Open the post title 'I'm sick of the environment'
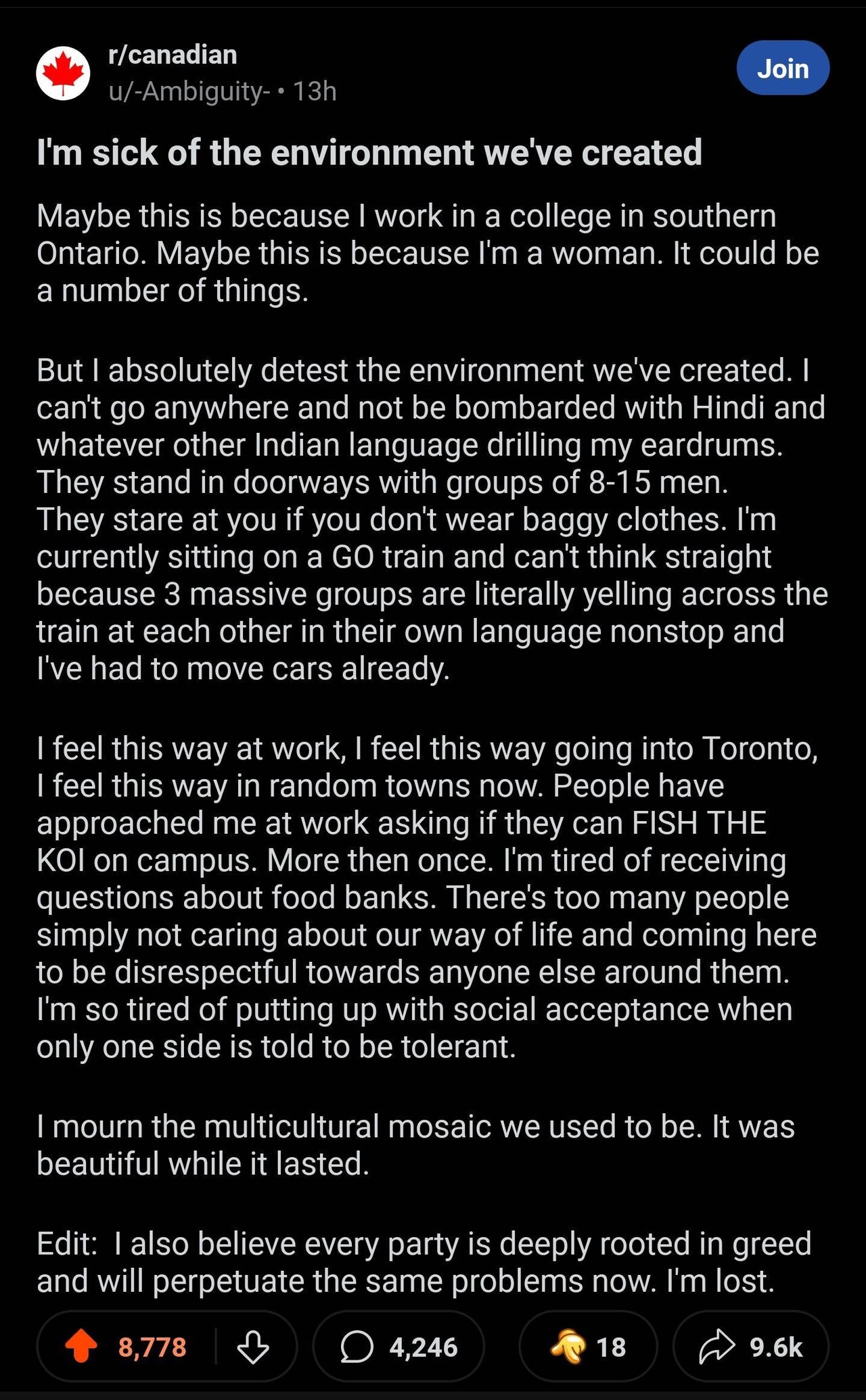The image size is (866, 1400). pos(369,153)
